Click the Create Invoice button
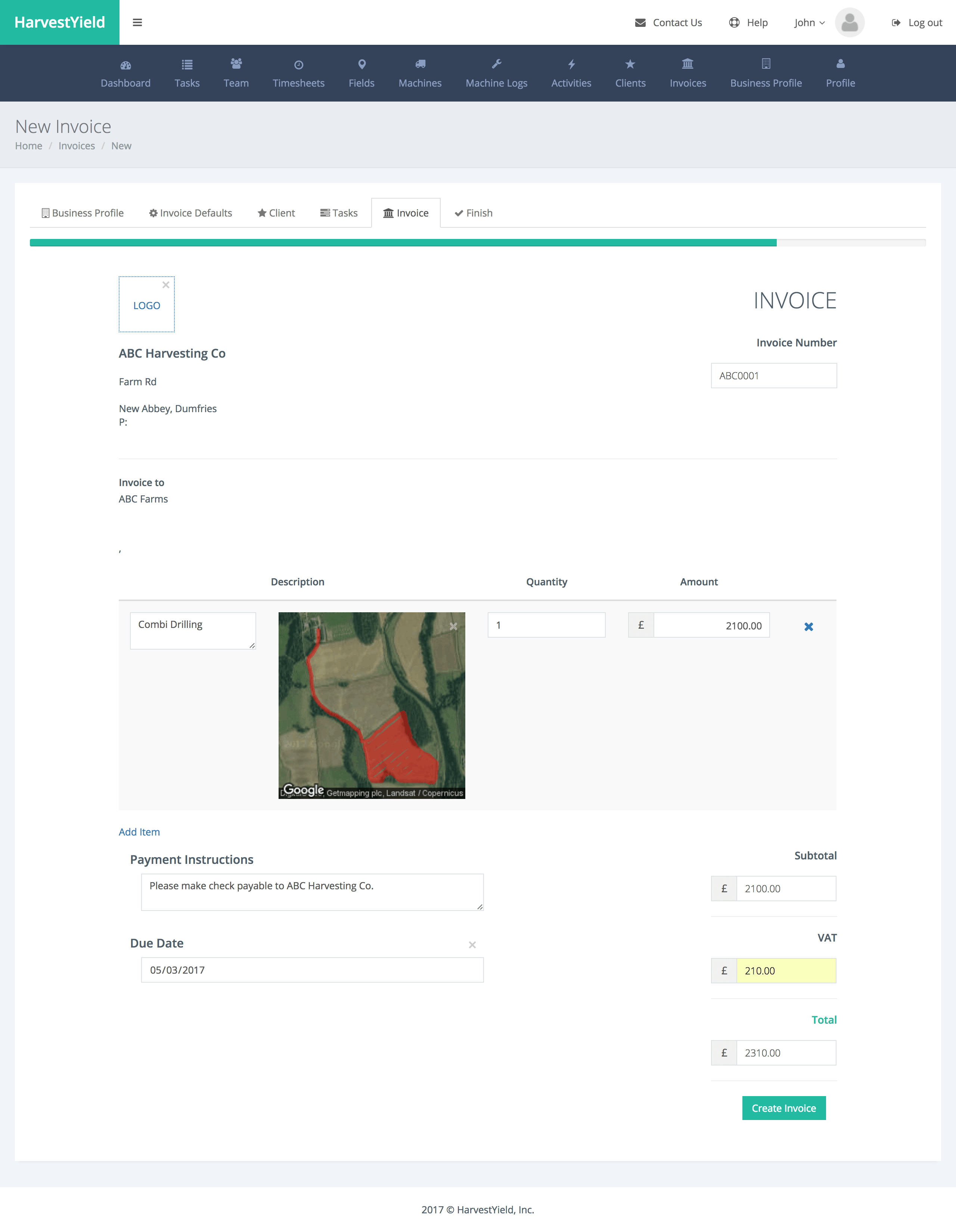This screenshot has height=1232, width=956. (783, 1108)
